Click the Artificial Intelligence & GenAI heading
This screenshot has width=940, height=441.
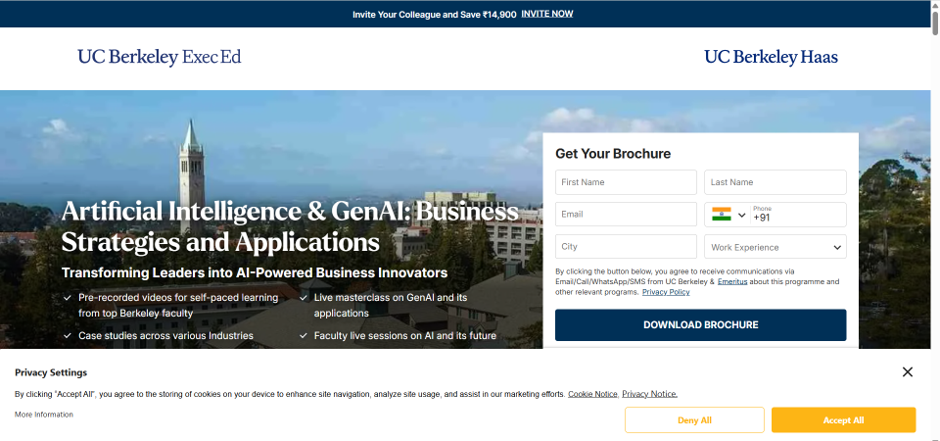(290, 227)
